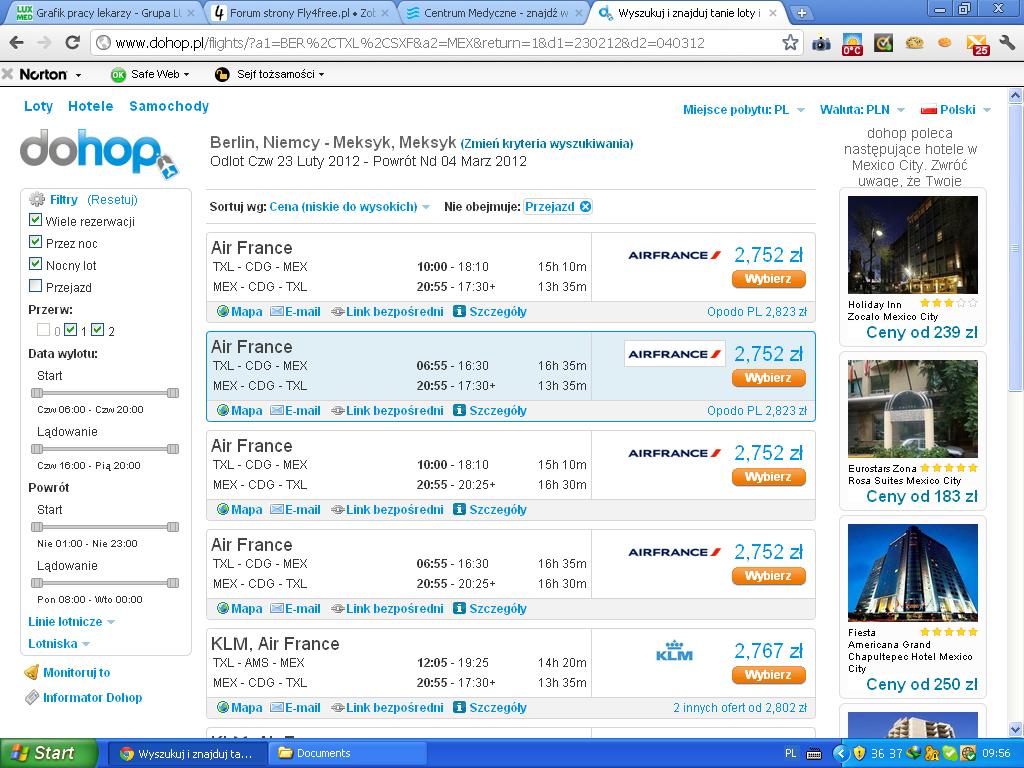Click the bell icon next to Monitoruj to
The image size is (1024, 768).
pos(31,672)
